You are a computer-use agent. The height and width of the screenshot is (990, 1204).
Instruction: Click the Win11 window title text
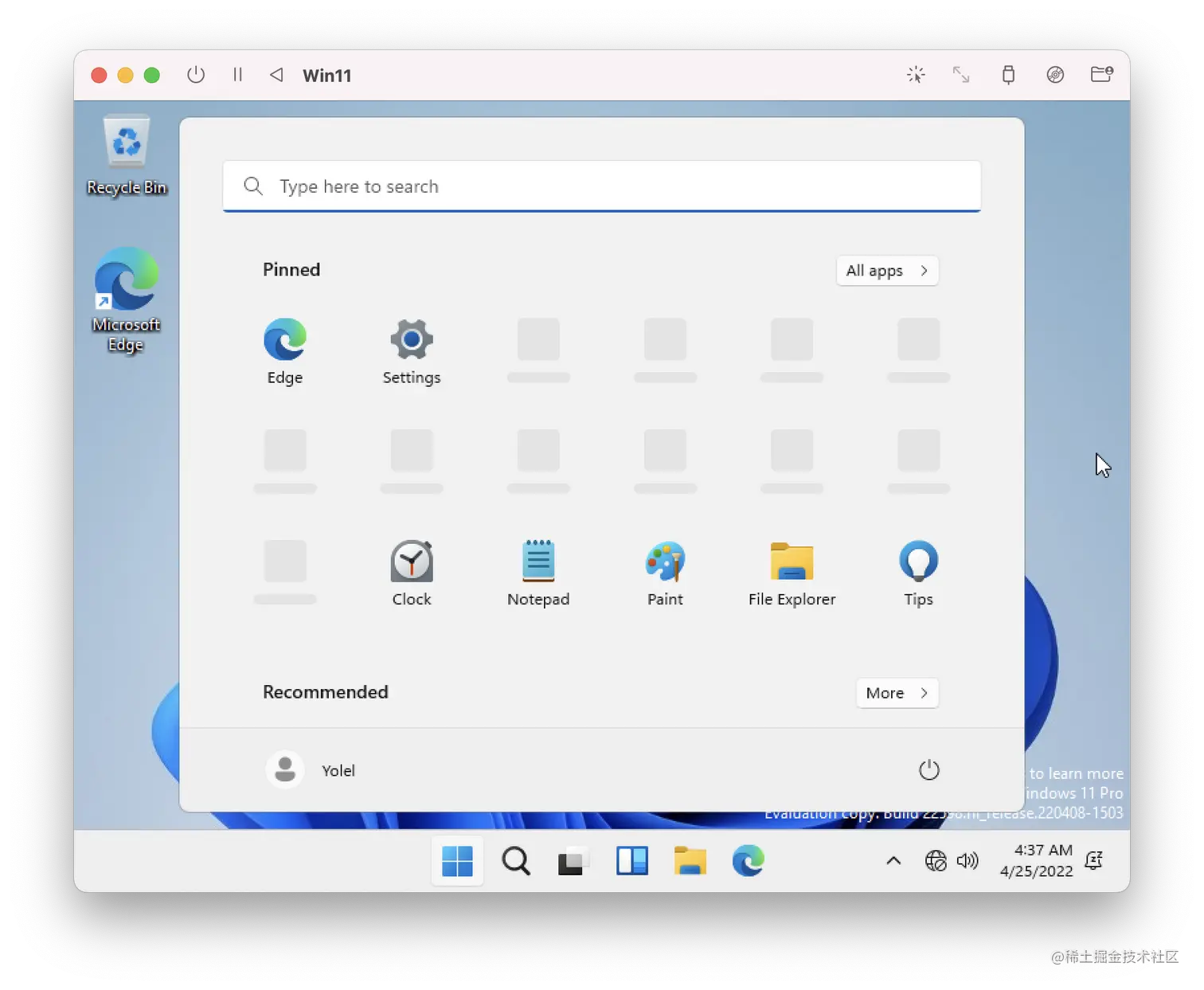click(326, 76)
